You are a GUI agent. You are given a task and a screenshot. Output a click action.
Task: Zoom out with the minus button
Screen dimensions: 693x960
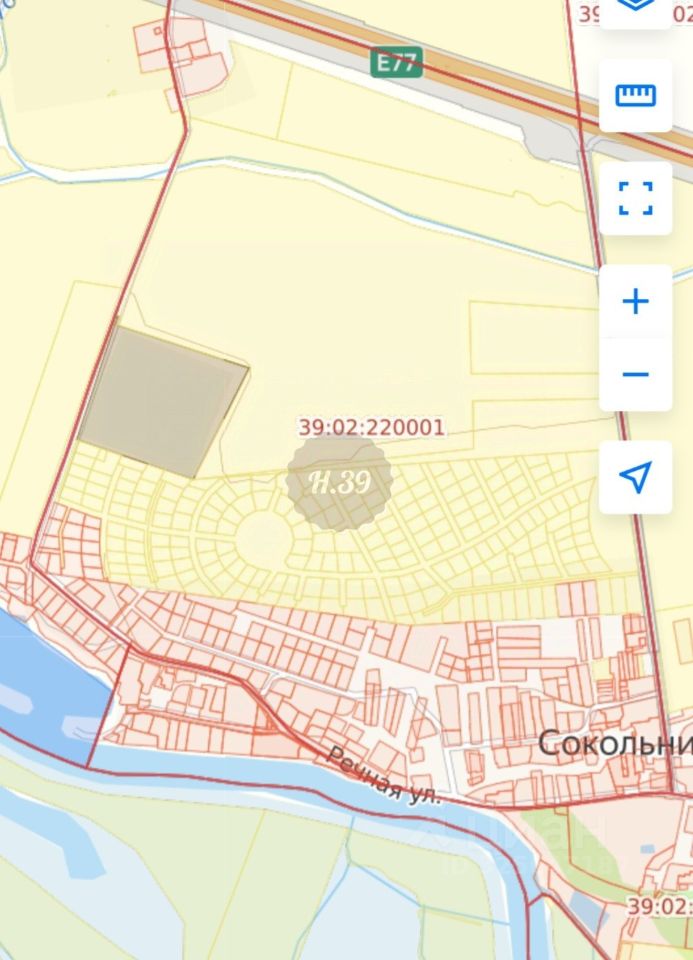(x=635, y=374)
